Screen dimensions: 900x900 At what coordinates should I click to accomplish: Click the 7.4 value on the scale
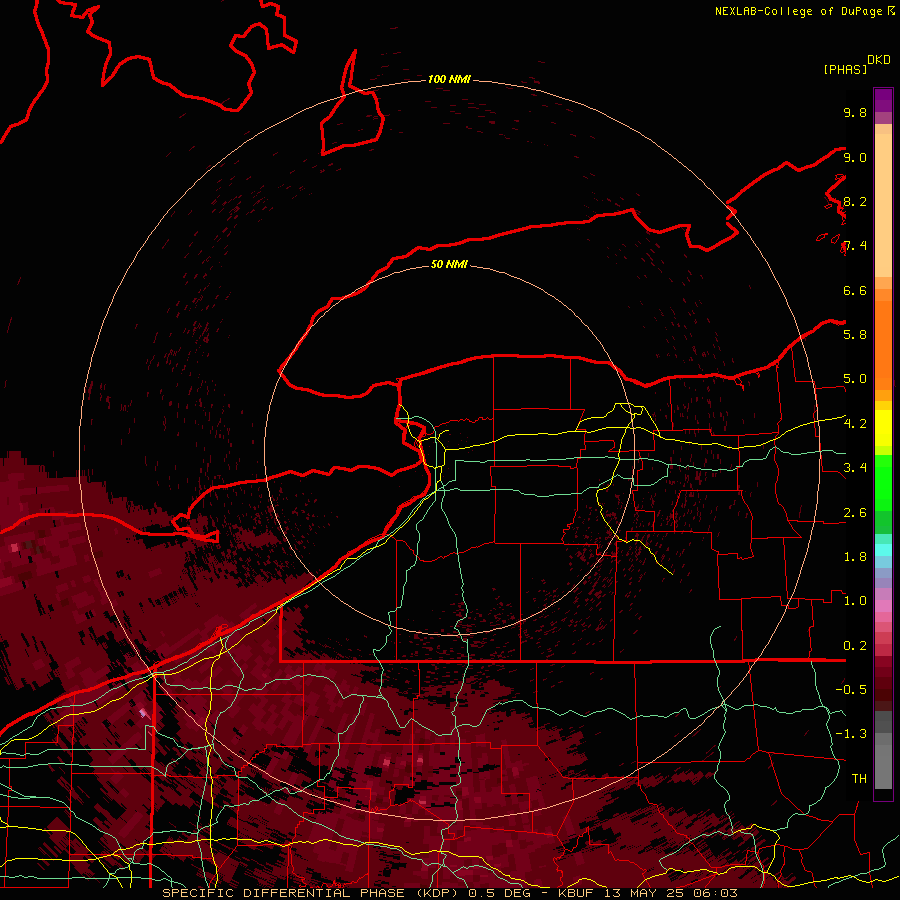[855, 246]
